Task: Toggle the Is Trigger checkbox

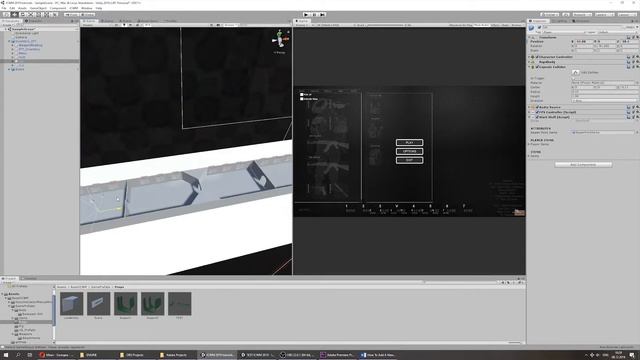Action: (573, 78)
